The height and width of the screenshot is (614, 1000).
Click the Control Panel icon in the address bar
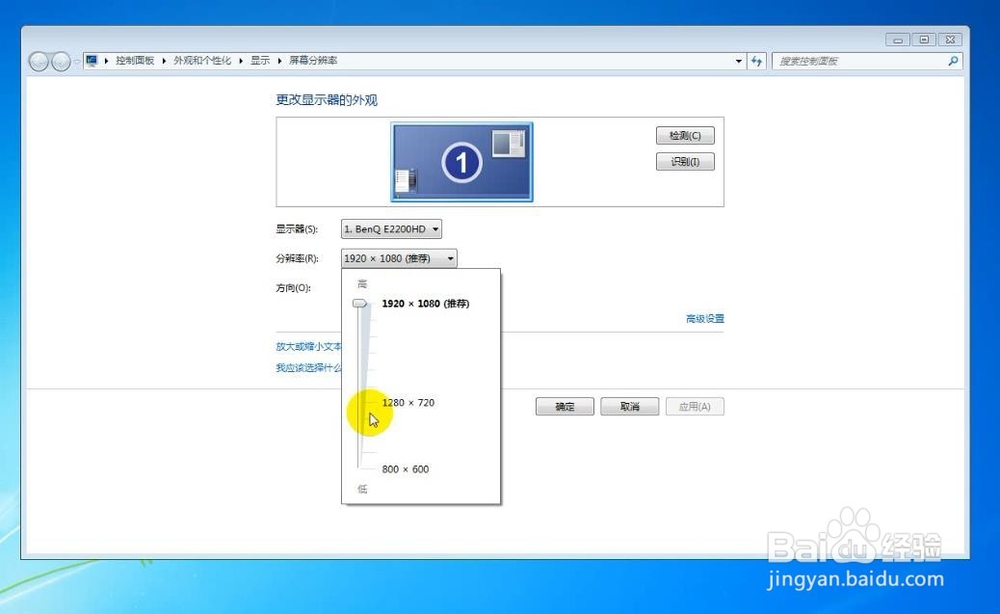tap(92, 60)
